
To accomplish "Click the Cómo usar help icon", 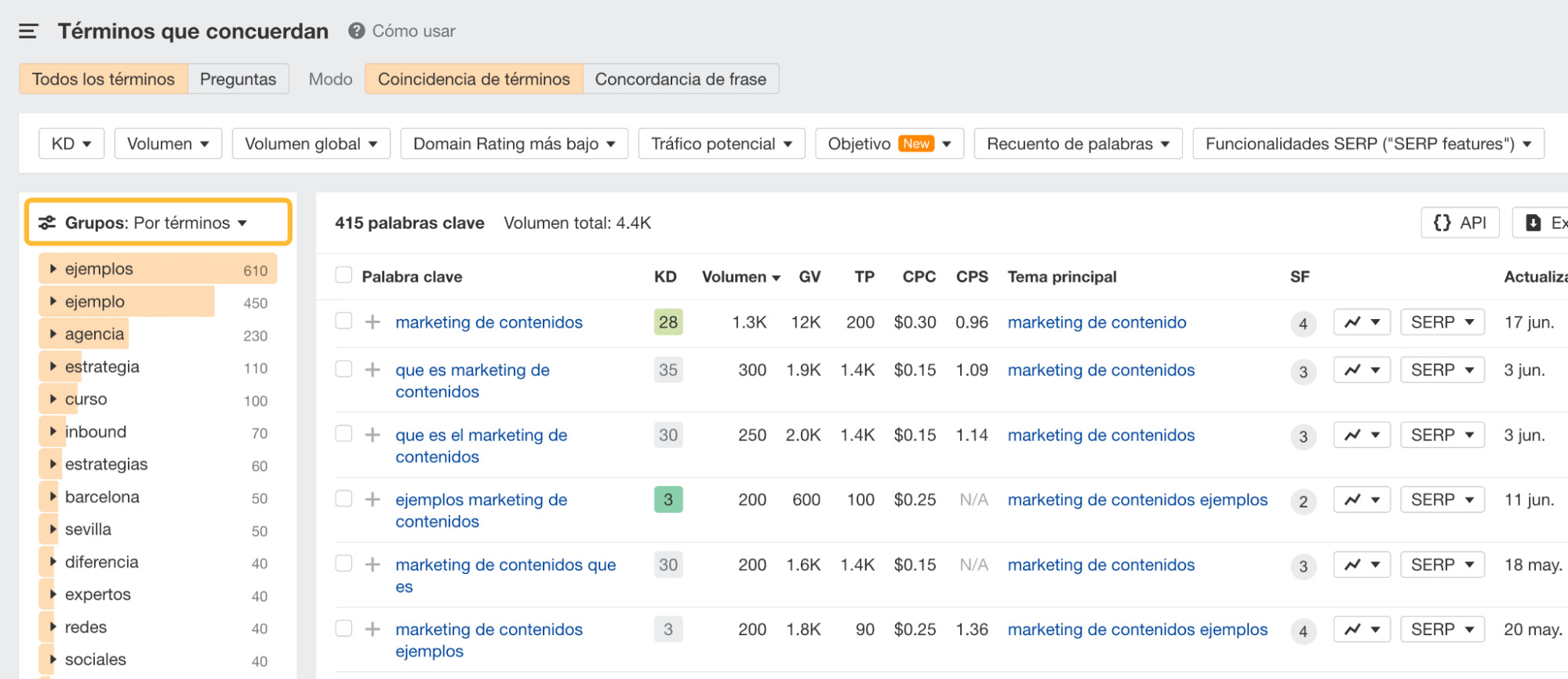I will tap(357, 31).
